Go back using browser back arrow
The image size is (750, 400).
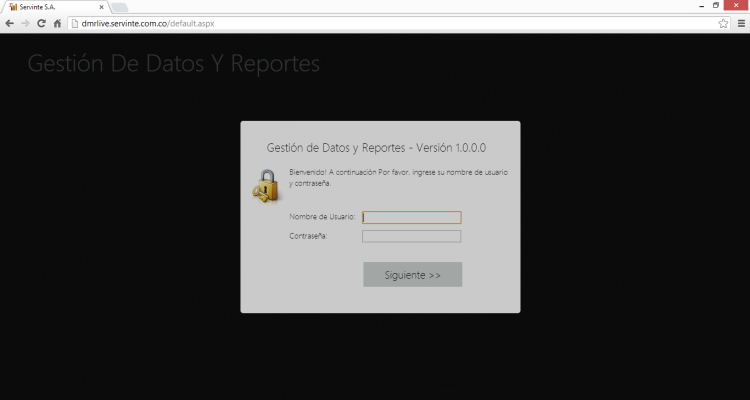[10, 23]
